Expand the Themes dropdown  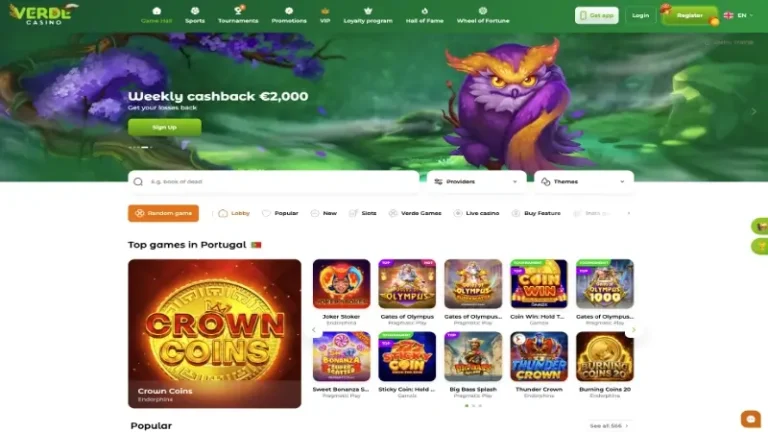584,182
